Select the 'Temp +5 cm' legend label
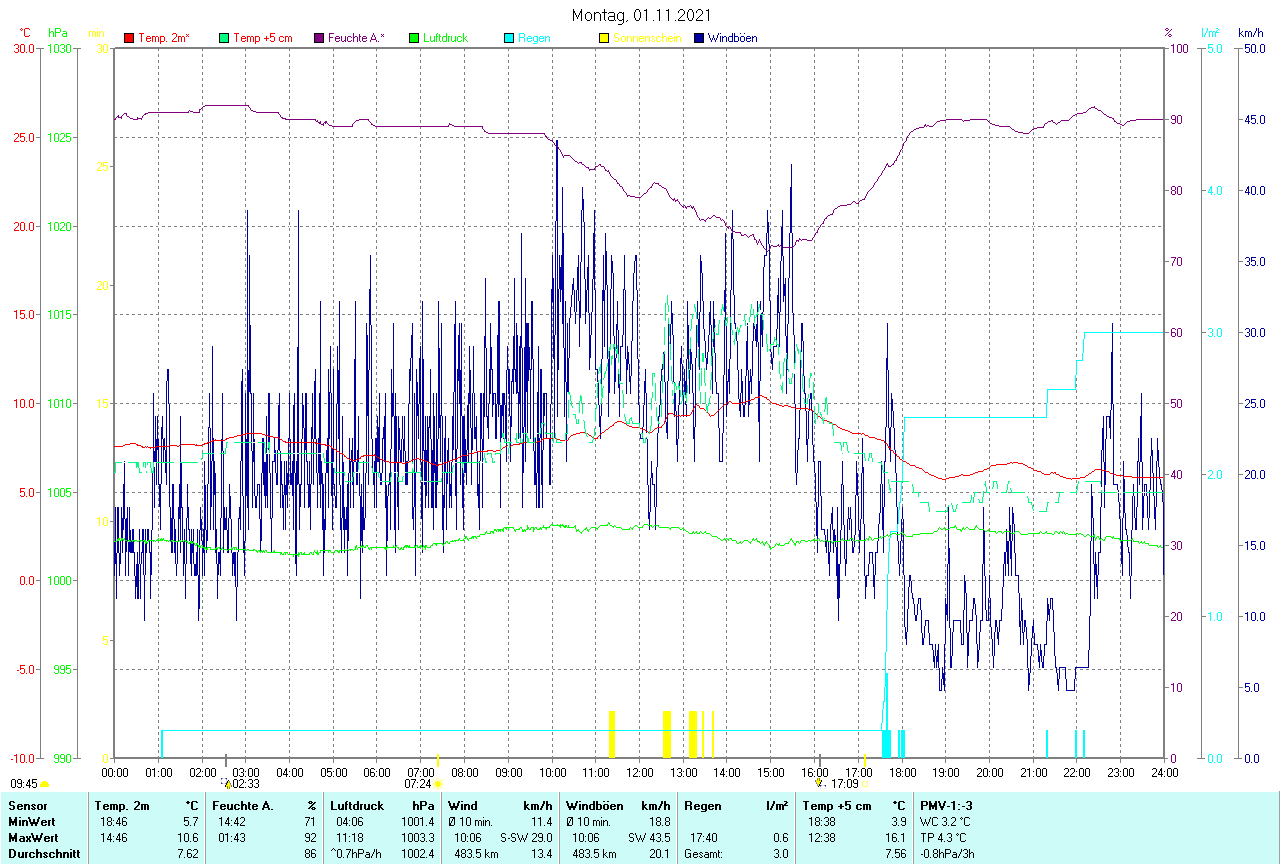The width and height of the screenshot is (1280, 864). point(262,38)
